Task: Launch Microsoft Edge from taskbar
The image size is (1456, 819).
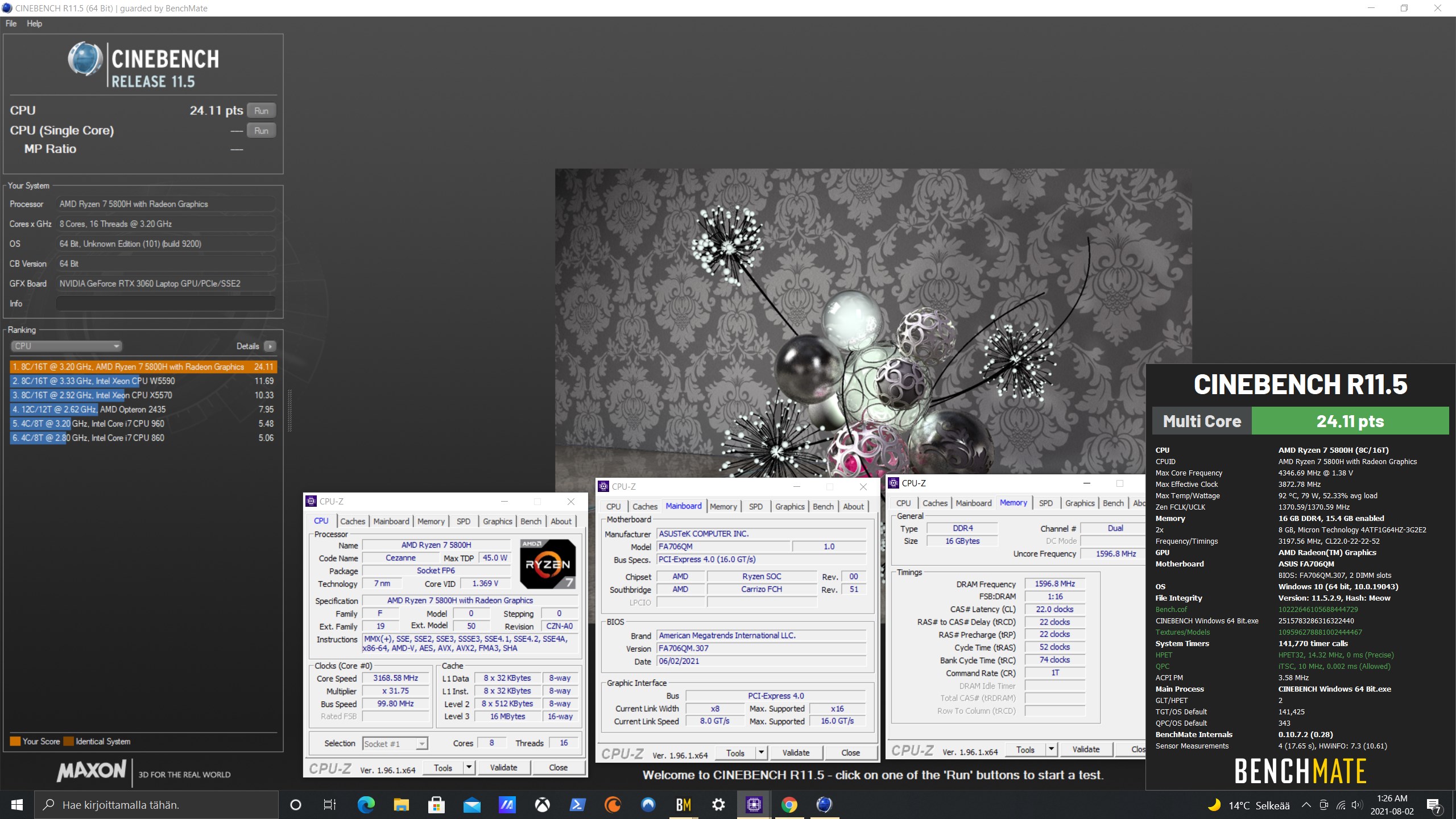Action: 366,805
